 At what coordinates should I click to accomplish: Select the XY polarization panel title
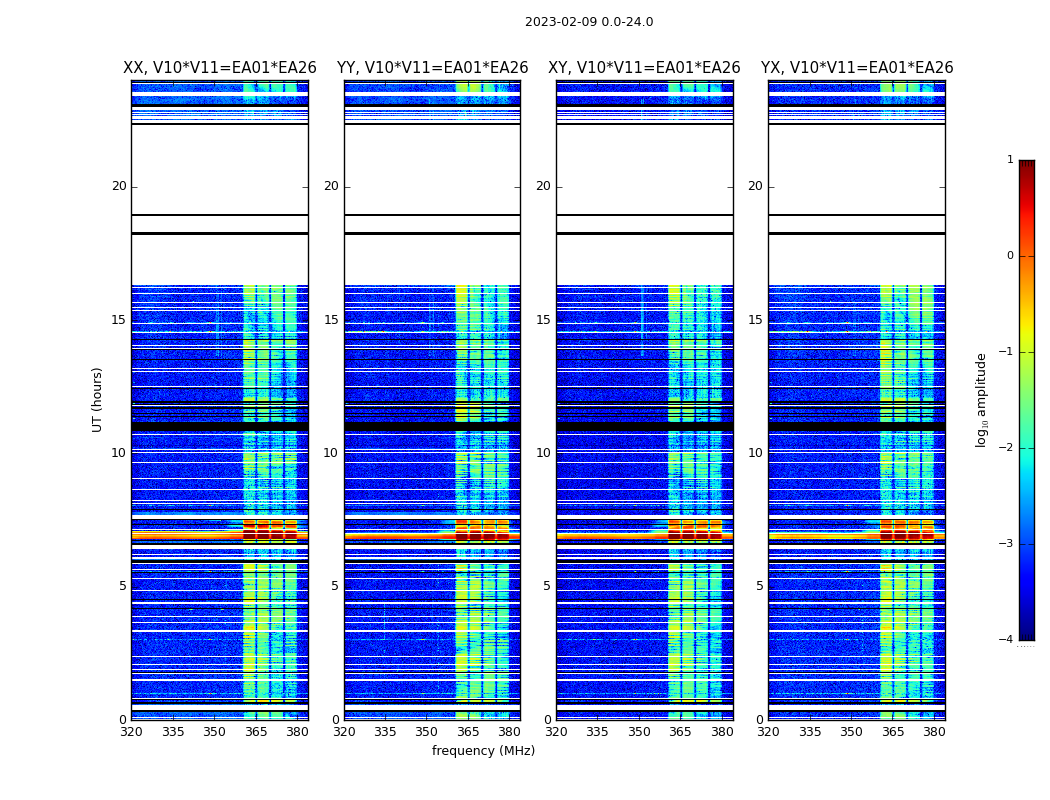coord(644,68)
